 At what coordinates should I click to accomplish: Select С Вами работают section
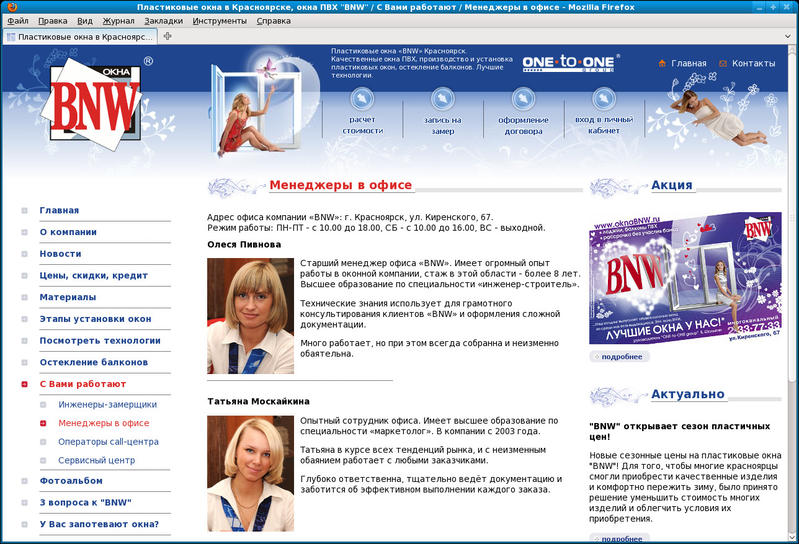pos(83,384)
